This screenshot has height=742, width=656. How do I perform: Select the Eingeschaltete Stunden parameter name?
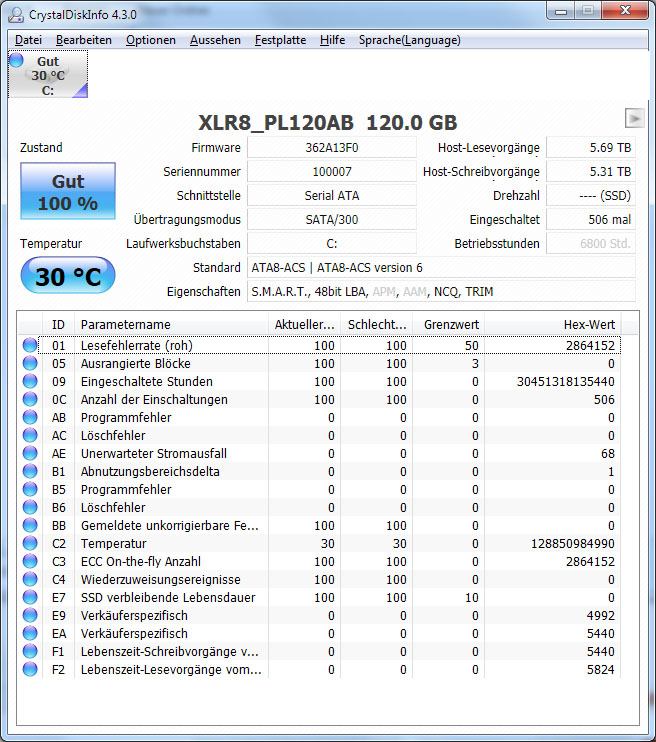[x=146, y=381]
